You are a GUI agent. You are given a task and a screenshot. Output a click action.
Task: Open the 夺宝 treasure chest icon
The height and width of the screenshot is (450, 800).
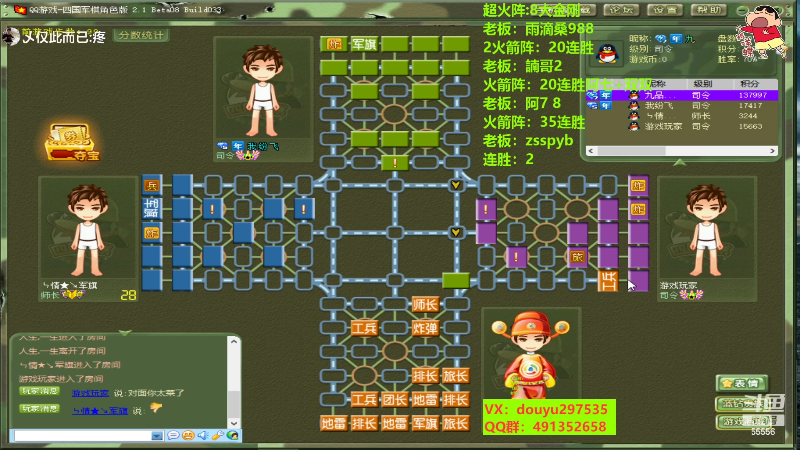pos(72,142)
